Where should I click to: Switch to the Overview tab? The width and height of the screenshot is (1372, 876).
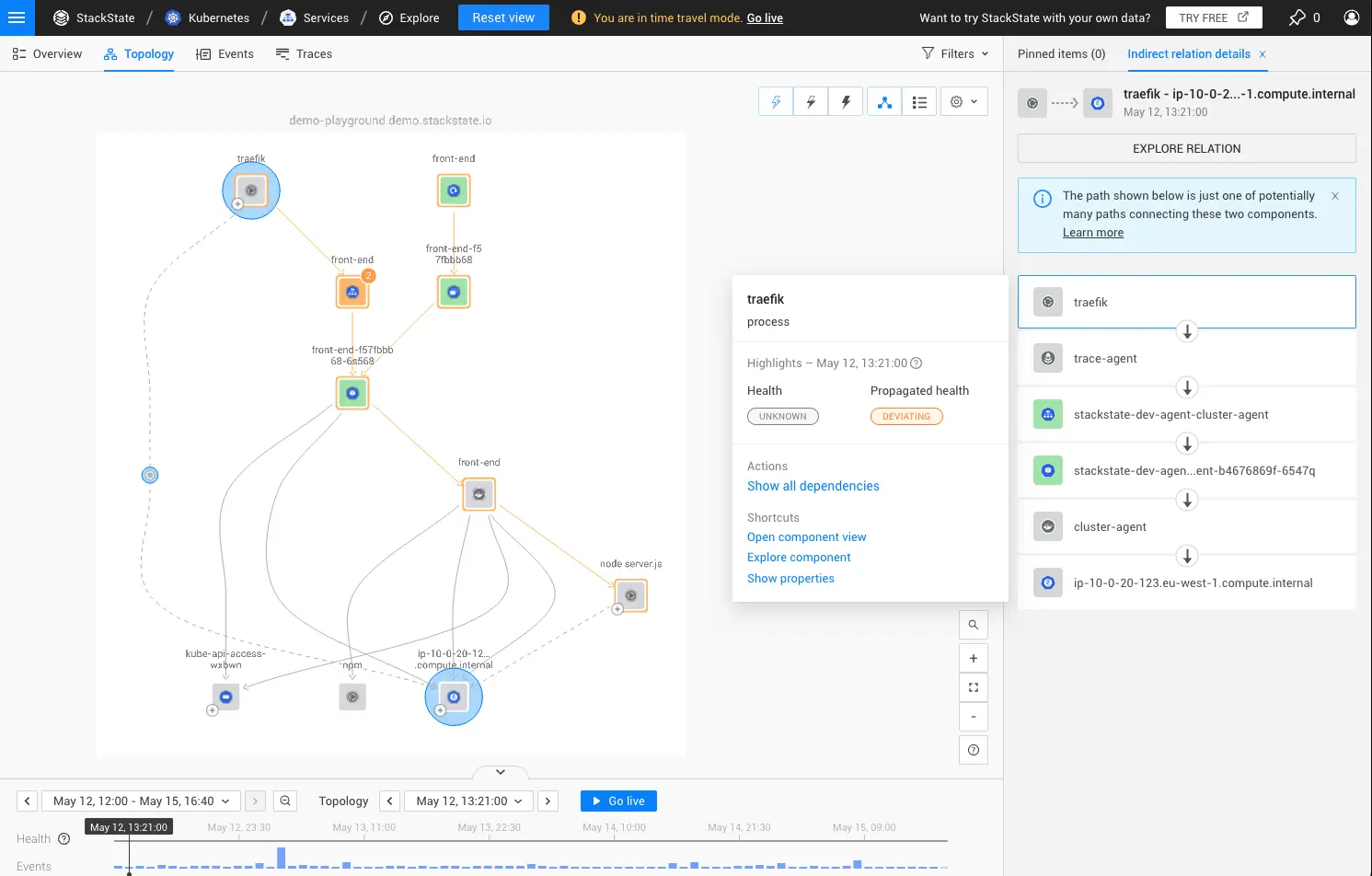47,53
